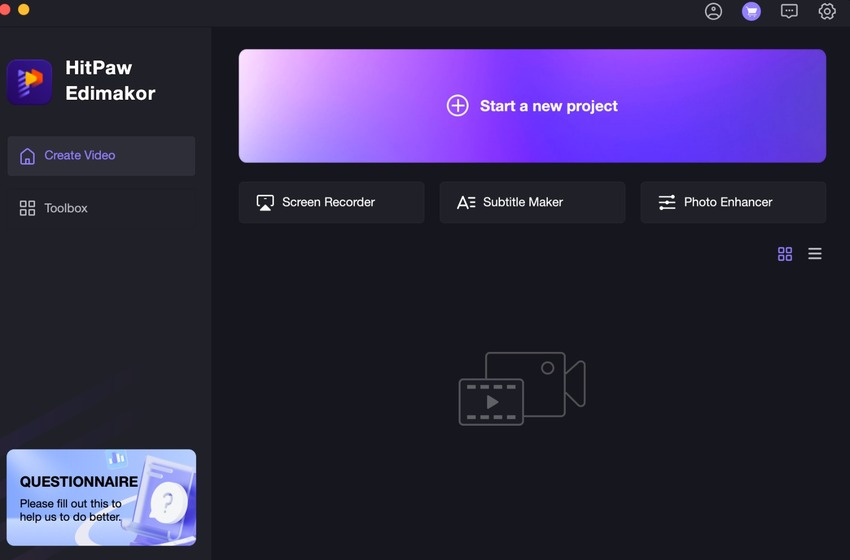This screenshot has width=850, height=560.
Task: Click the HitPaw Edimakor app logo
Action: (x=29, y=81)
